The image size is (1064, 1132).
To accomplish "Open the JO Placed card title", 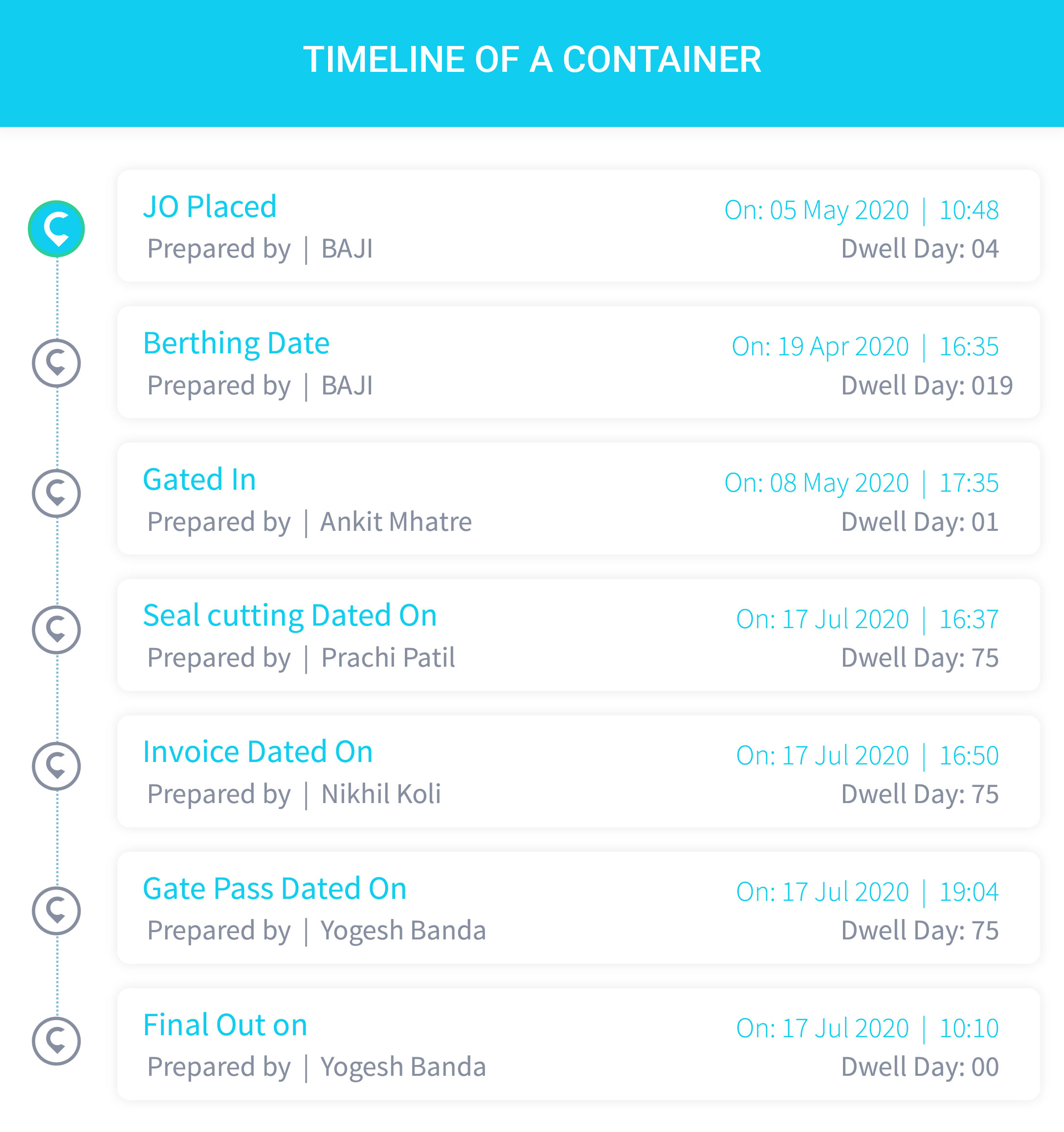I will (x=210, y=206).
